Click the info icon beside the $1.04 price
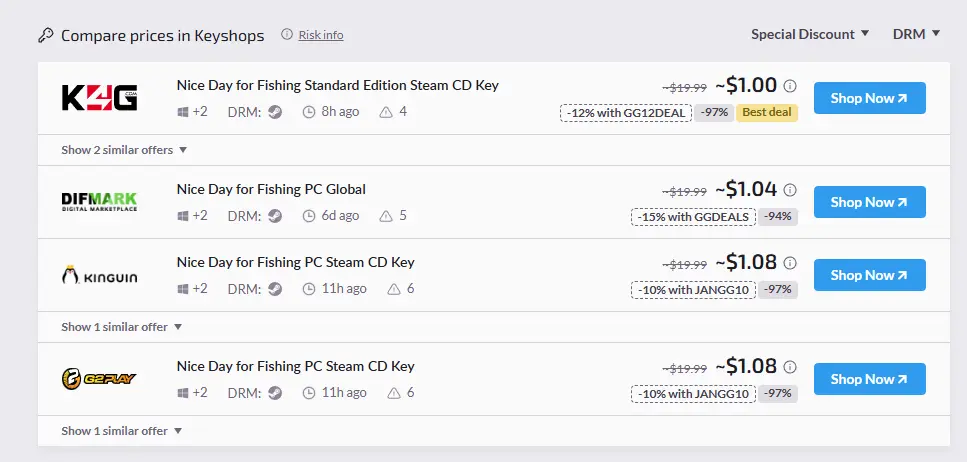This screenshot has height=462, width=967. pyautogui.click(x=790, y=190)
